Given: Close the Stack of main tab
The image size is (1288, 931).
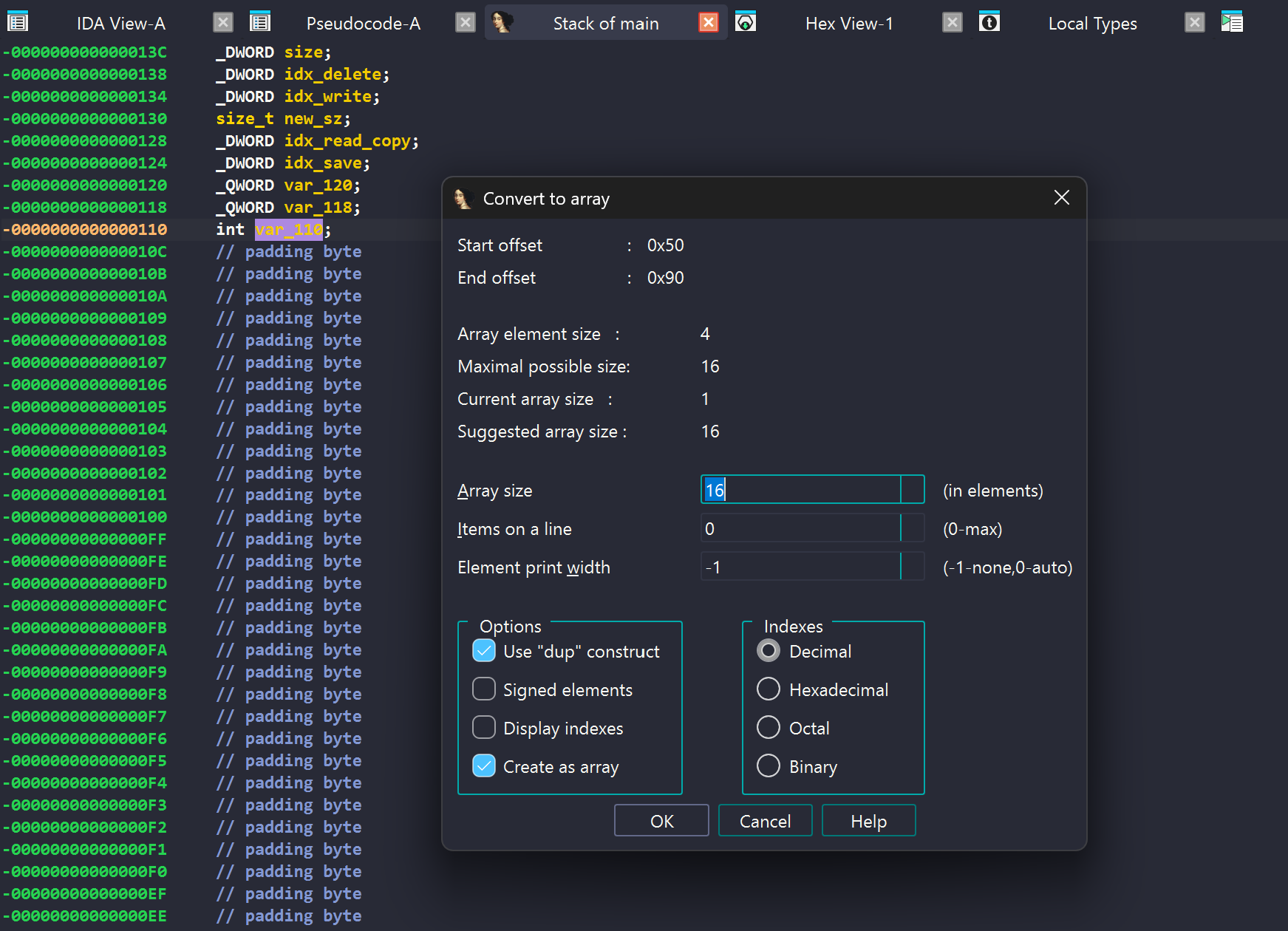Looking at the screenshot, I should pos(708,23).
